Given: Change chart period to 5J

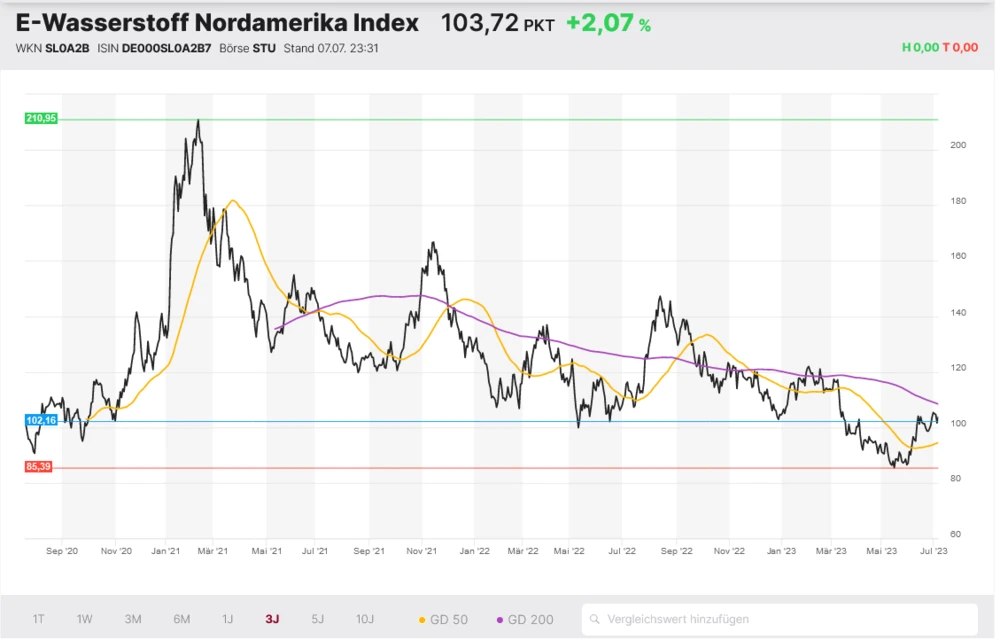Looking at the screenshot, I should pyautogui.click(x=318, y=619).
